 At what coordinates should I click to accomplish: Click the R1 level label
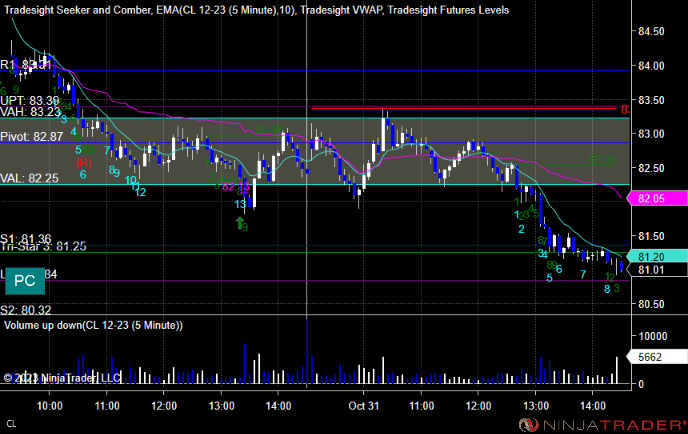(x=25, y=65)
